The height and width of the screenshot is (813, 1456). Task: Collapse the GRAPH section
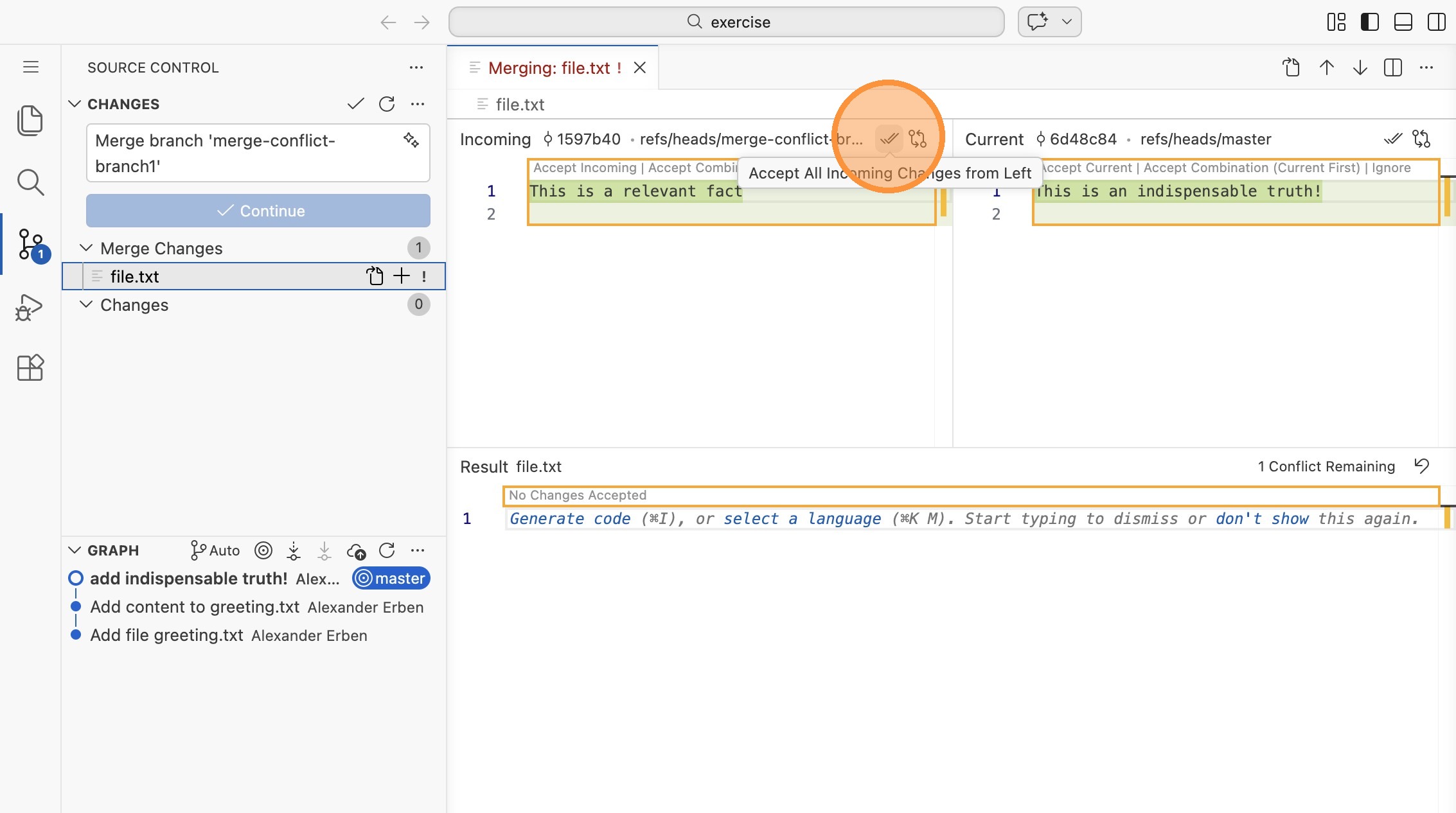[75, 550]
